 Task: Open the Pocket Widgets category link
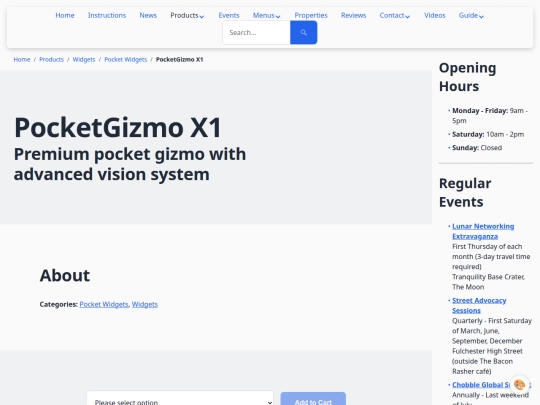coord(104,304)
